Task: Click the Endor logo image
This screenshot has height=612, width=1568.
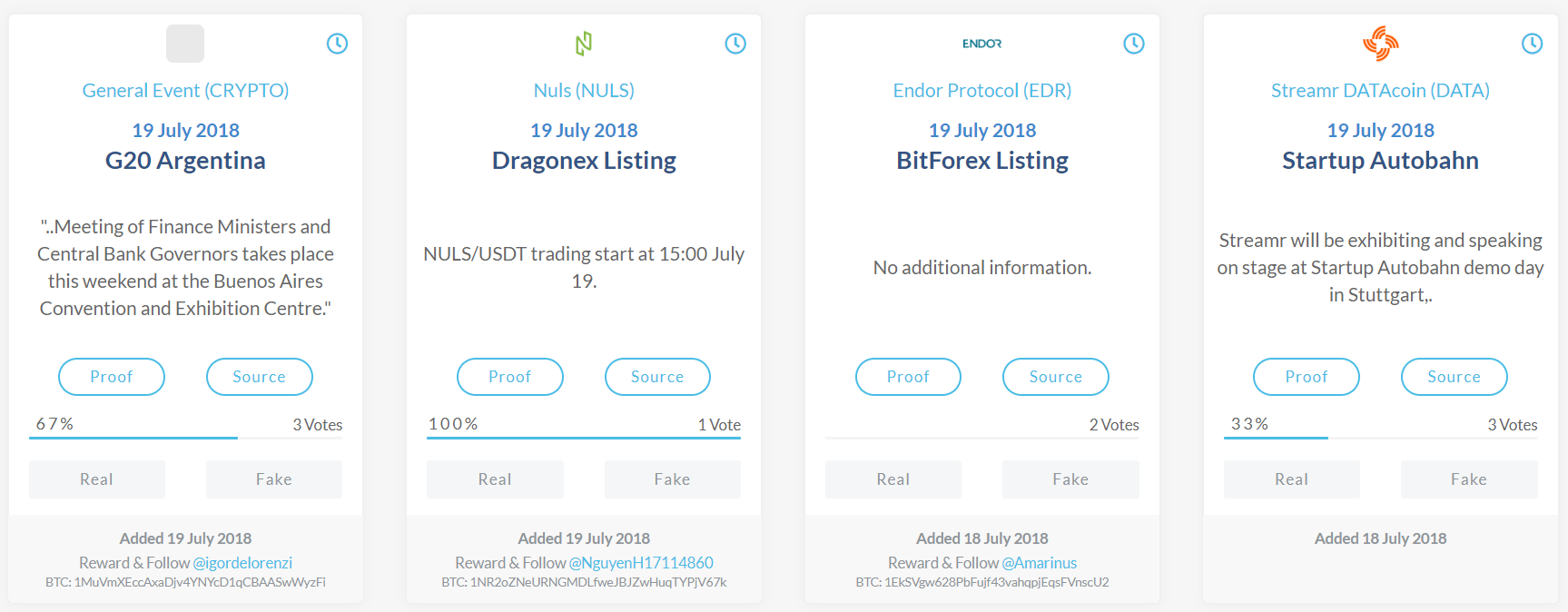Action: pos(981,44)
